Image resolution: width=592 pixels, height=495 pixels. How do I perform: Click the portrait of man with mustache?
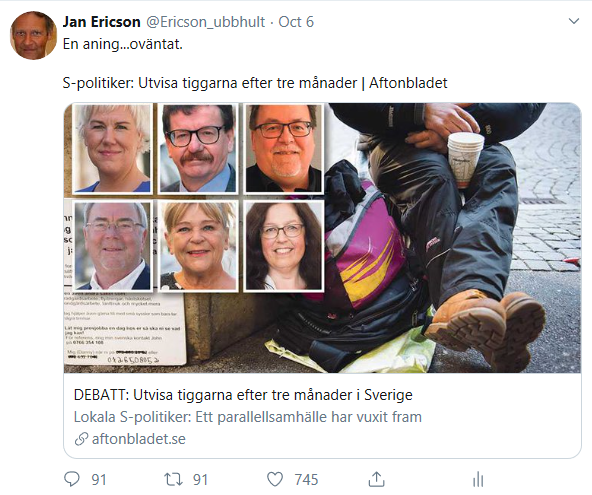tap(198, 148)
